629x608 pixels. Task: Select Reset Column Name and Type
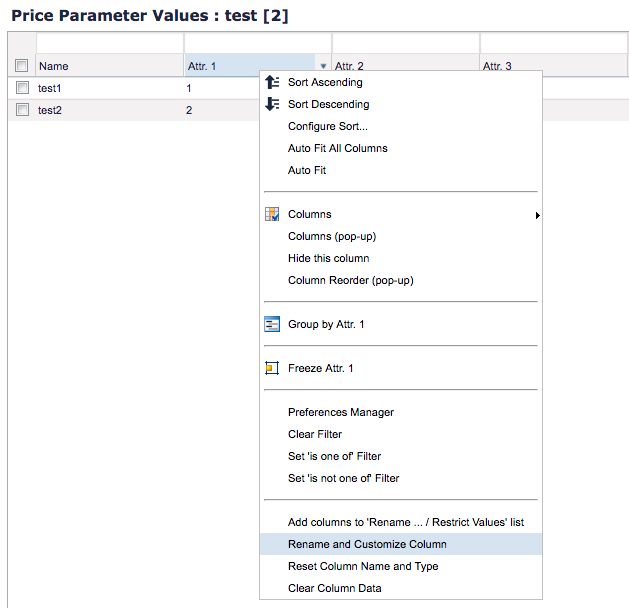coord(401,566)
